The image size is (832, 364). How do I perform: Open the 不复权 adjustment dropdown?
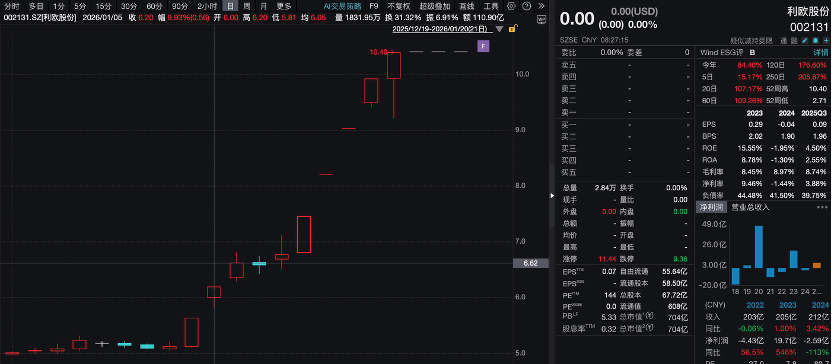(398, 6)
